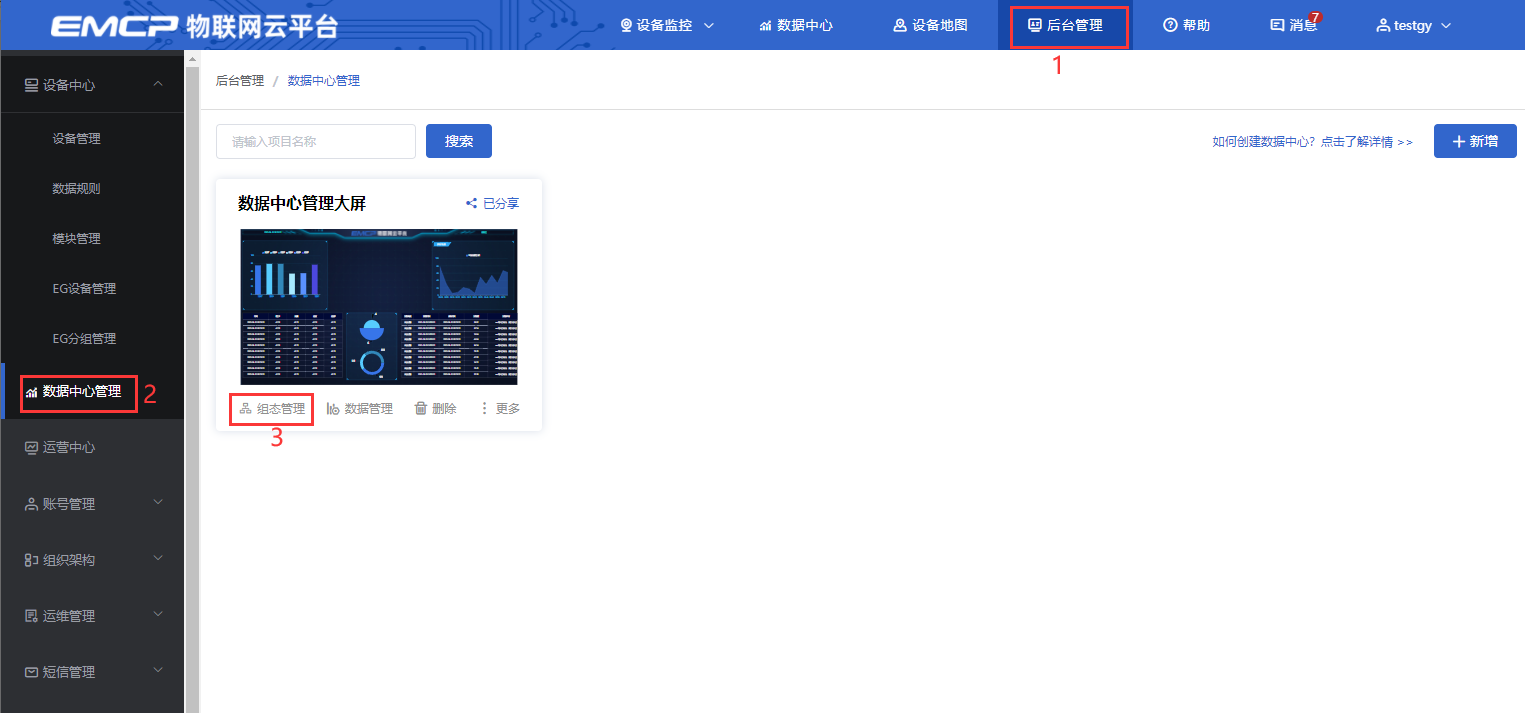The width and height of the screenshot is (1525, 713).
Task: Click the 搜索 button
Action: point(459,141)
